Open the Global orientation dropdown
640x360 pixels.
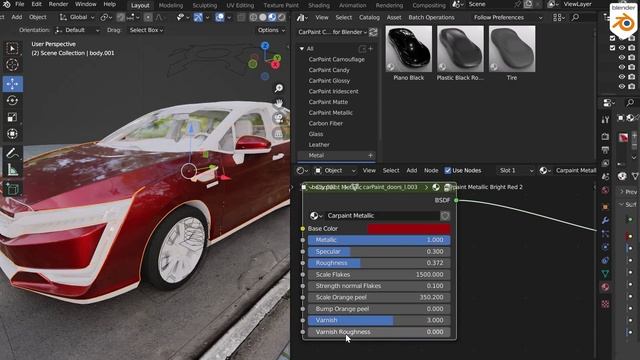point(77,18)
